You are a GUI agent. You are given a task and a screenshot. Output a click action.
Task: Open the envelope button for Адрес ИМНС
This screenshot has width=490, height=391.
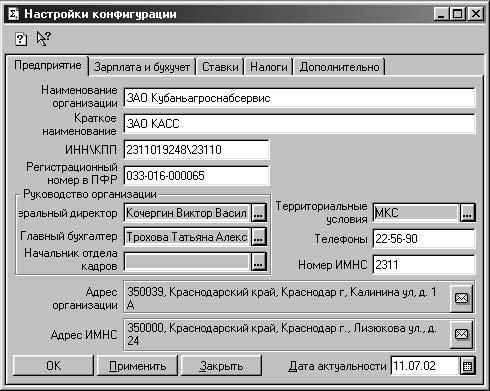coord(461,334)
